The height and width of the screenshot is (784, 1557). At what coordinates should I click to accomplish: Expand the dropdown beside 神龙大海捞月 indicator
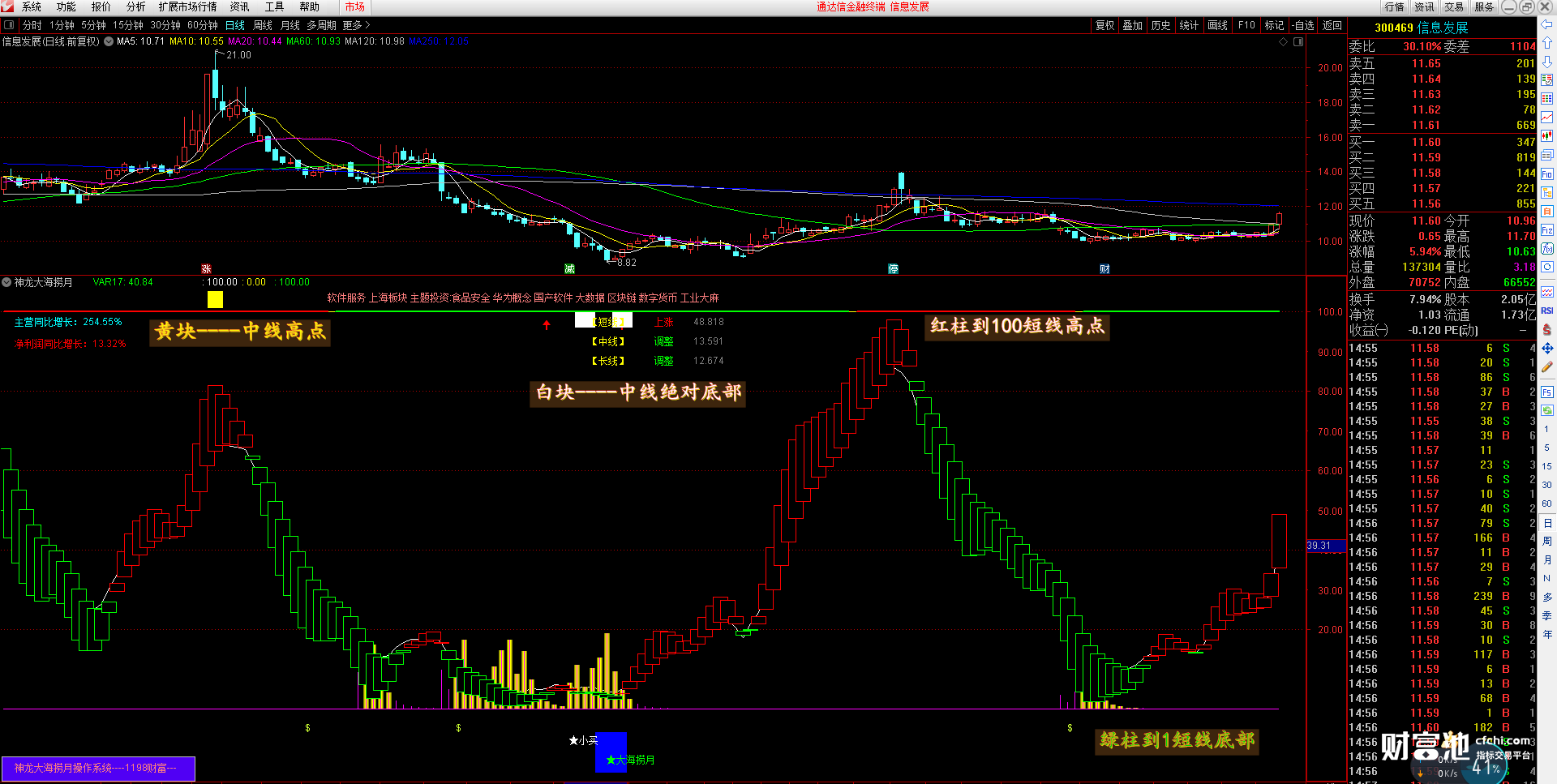(6, 282)
